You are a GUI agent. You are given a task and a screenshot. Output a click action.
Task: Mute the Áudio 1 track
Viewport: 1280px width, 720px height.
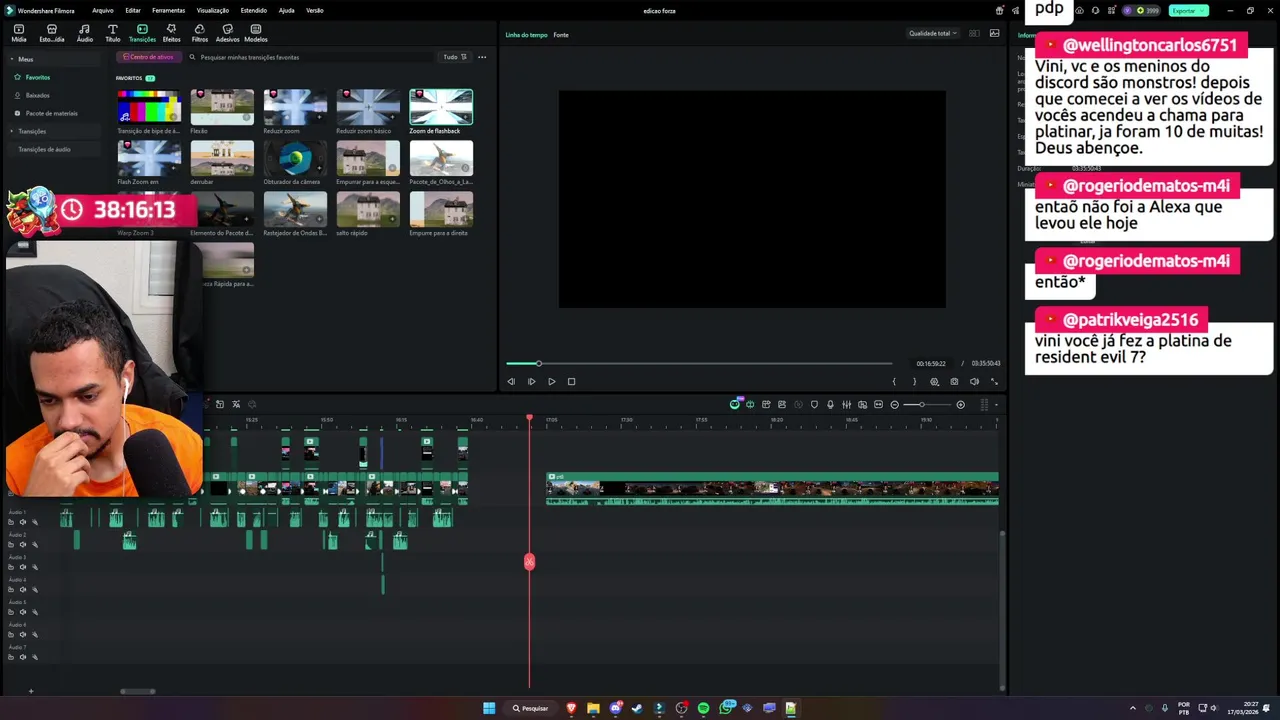pos(23,522)
